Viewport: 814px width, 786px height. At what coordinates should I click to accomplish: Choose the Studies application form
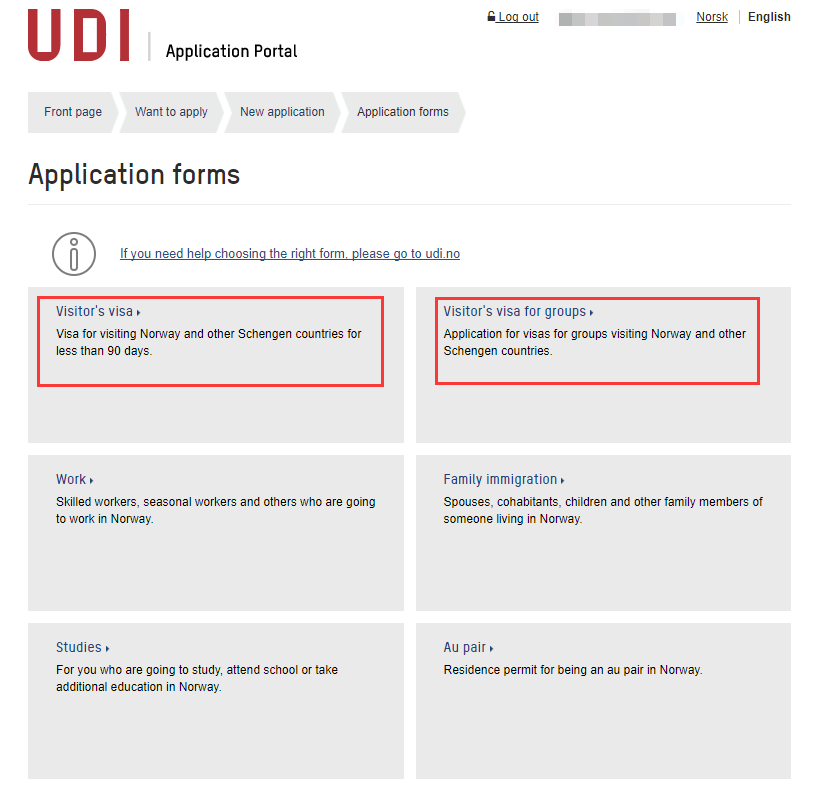click(79, 648)
